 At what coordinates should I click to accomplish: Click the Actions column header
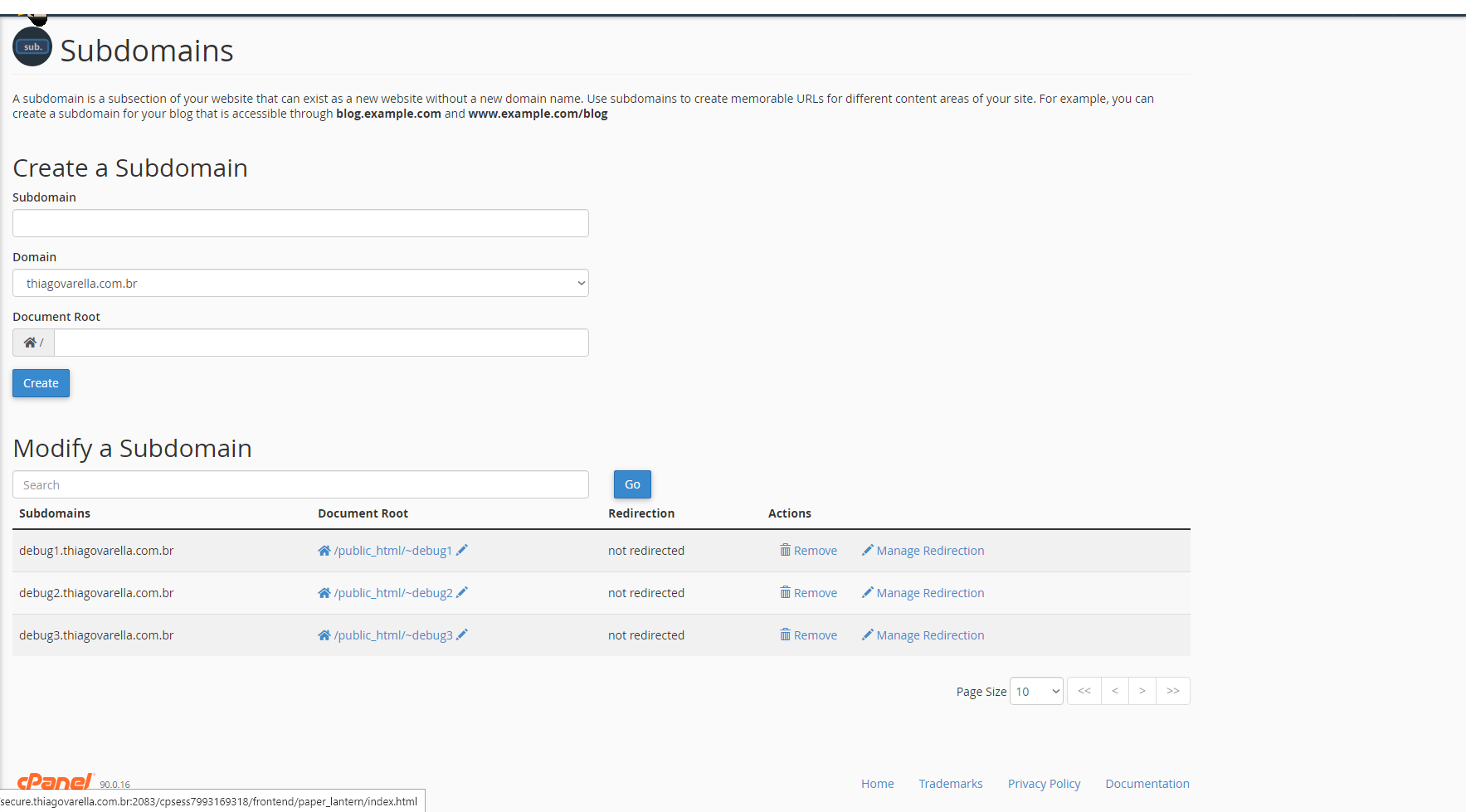coord(790,513)
